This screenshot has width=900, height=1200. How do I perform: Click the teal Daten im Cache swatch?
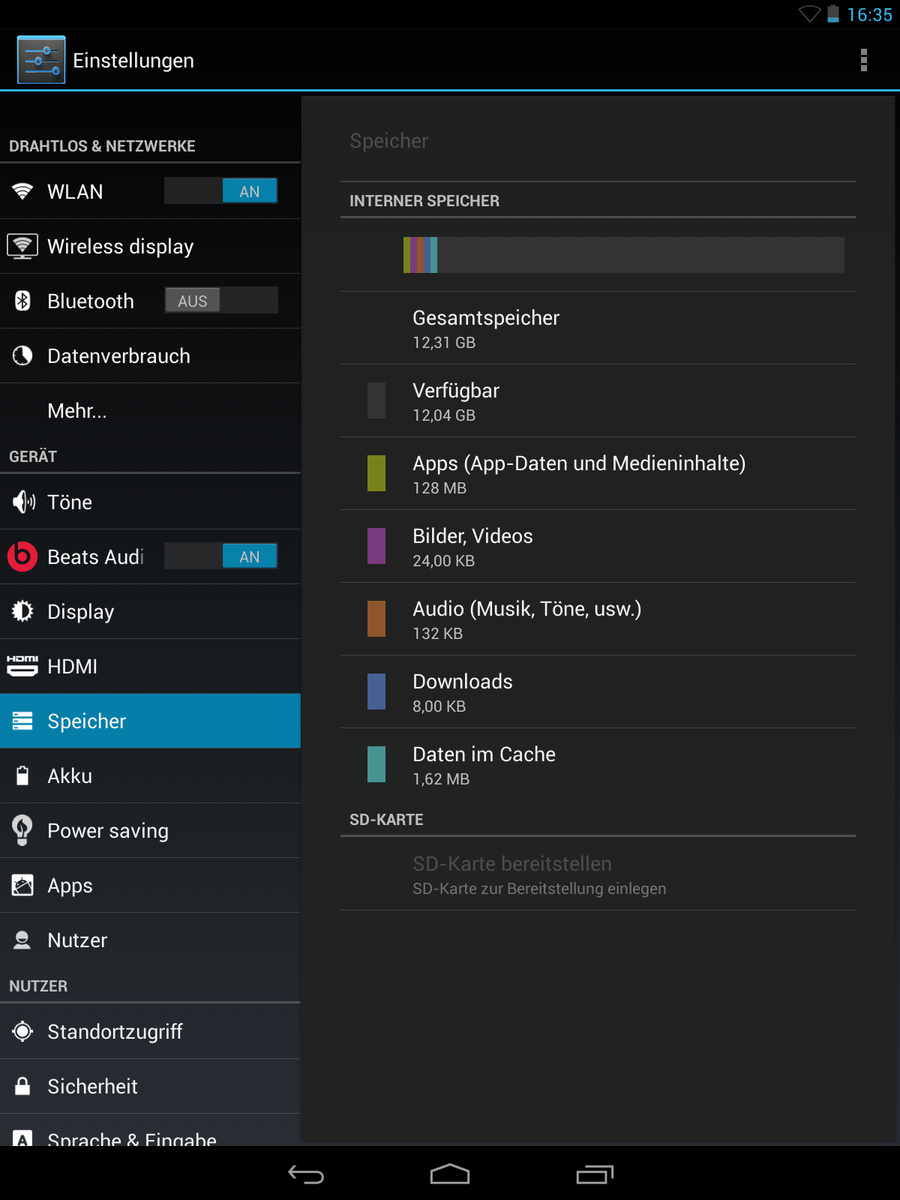point(376,764)
